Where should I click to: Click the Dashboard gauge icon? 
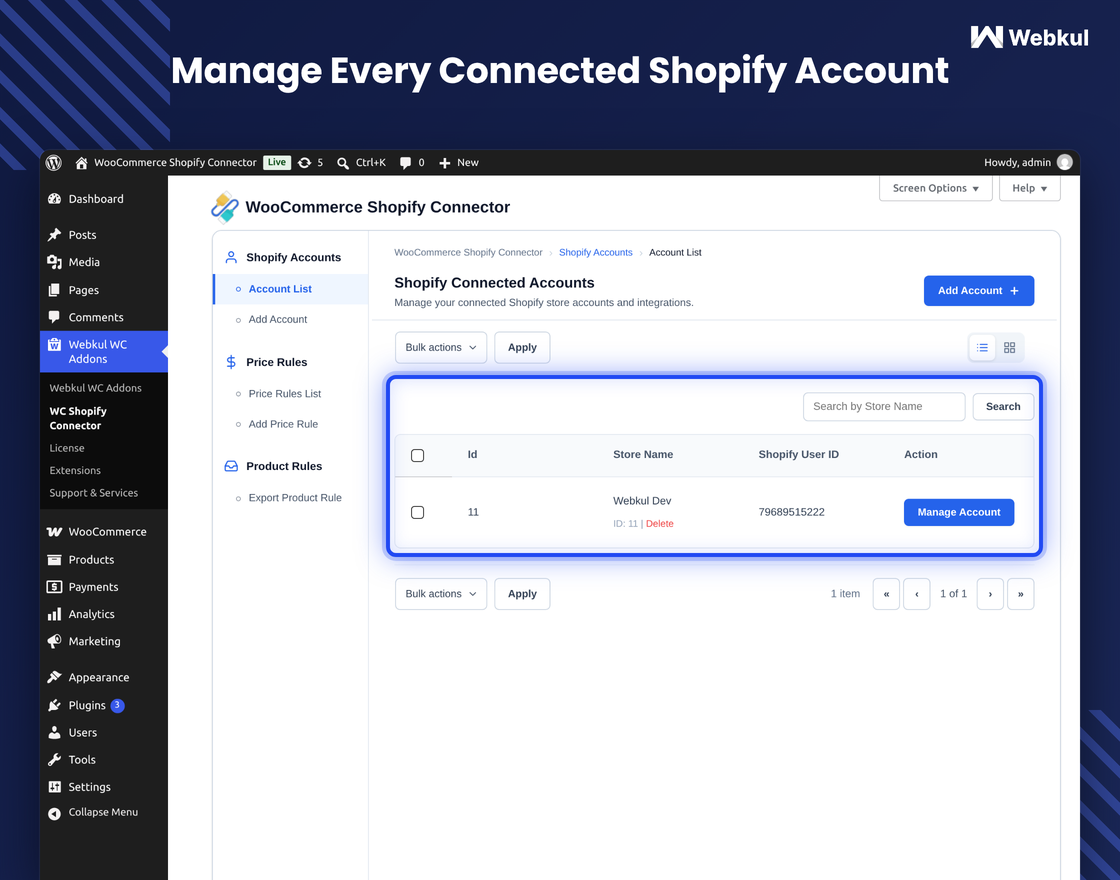54,199
